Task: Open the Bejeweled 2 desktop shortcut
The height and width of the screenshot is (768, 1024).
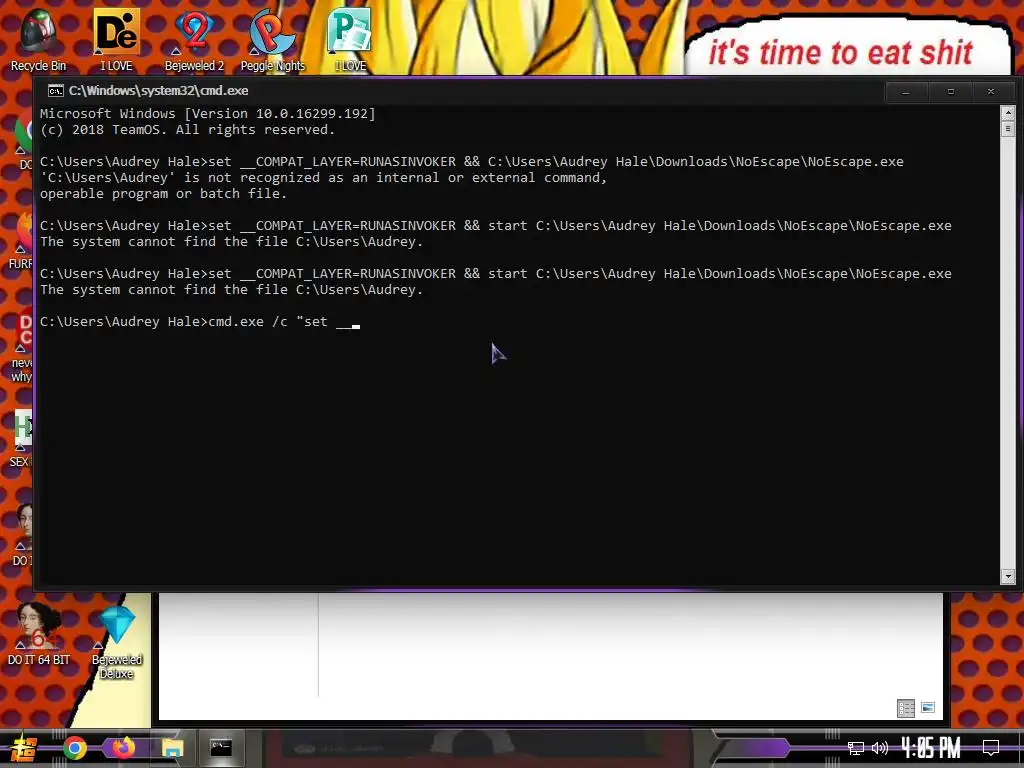Action: pyautogui.click(x=194, y=38)
